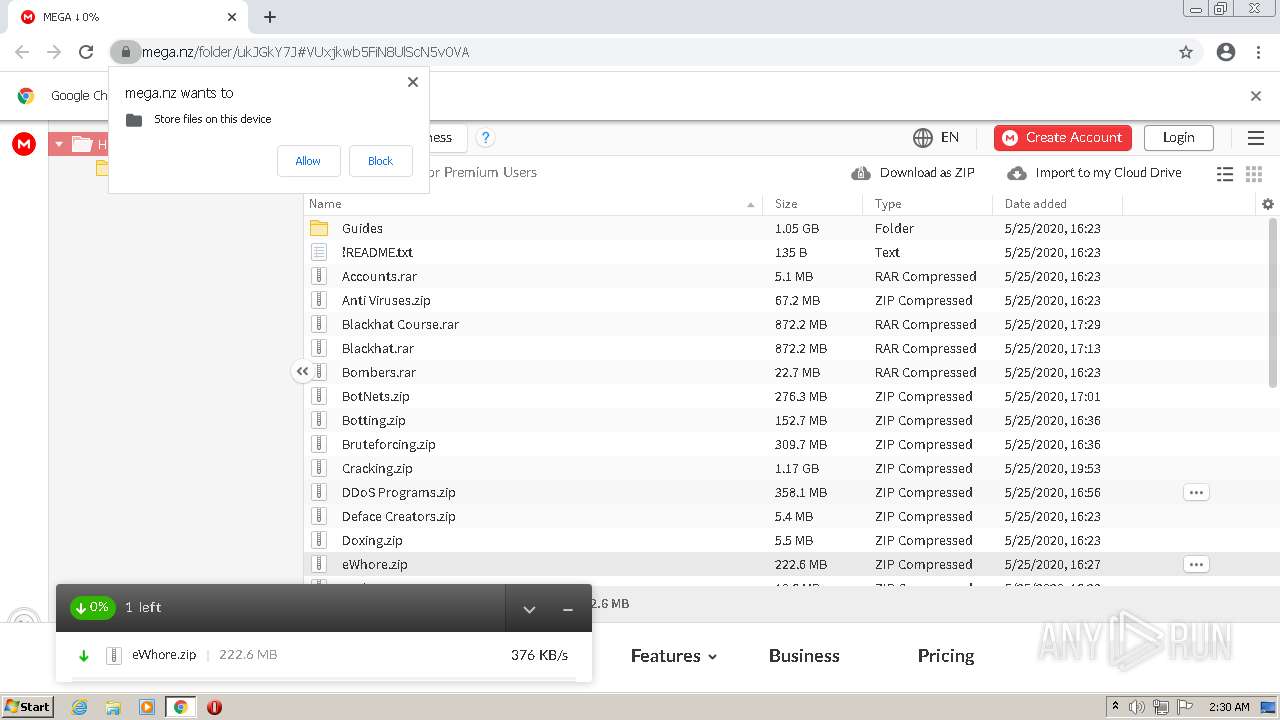This screenshot has width=1280, height=720.
Task: Collapse the left tree panel arrows
Action: tap(302, 371)
